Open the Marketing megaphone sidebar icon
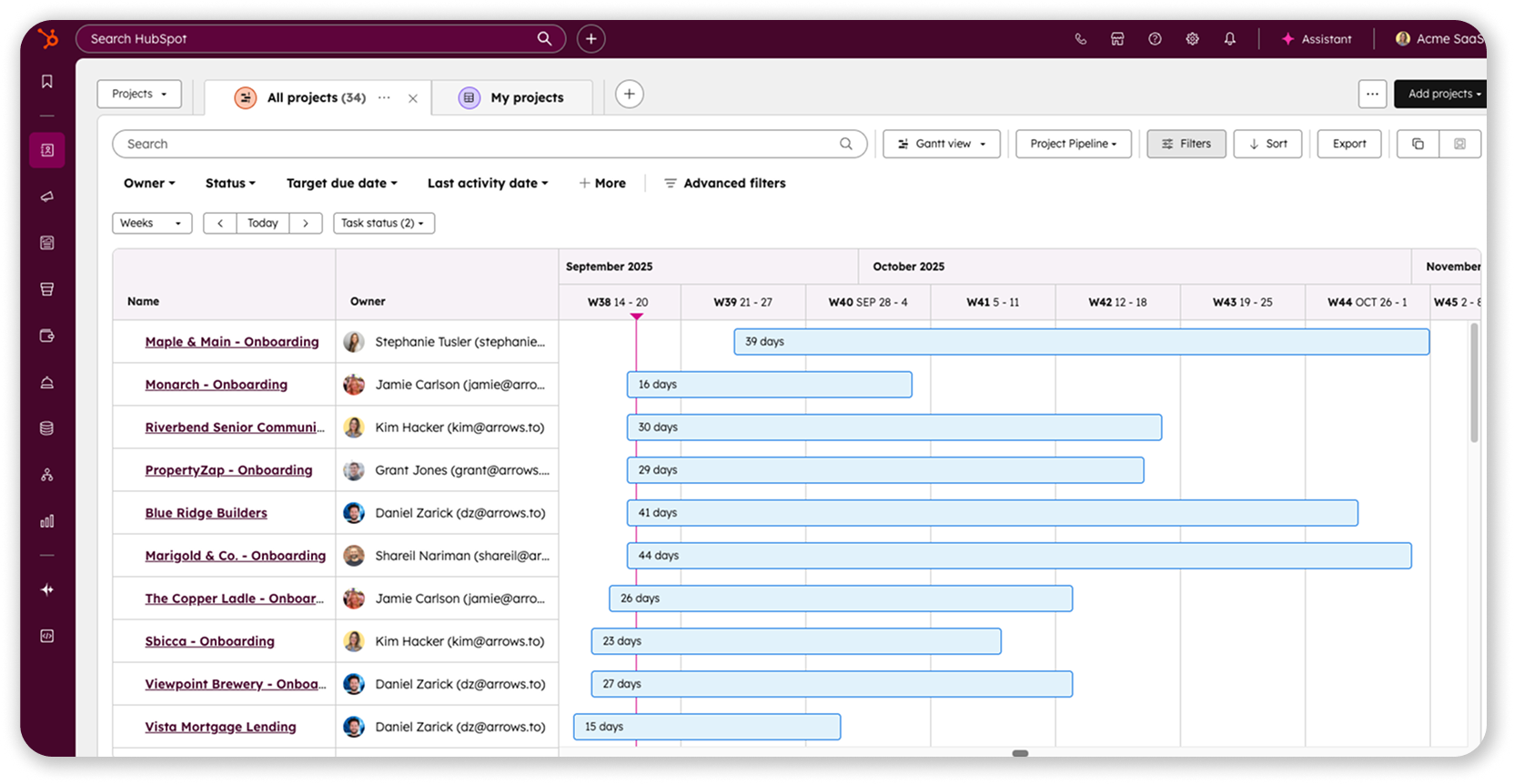 47,196
